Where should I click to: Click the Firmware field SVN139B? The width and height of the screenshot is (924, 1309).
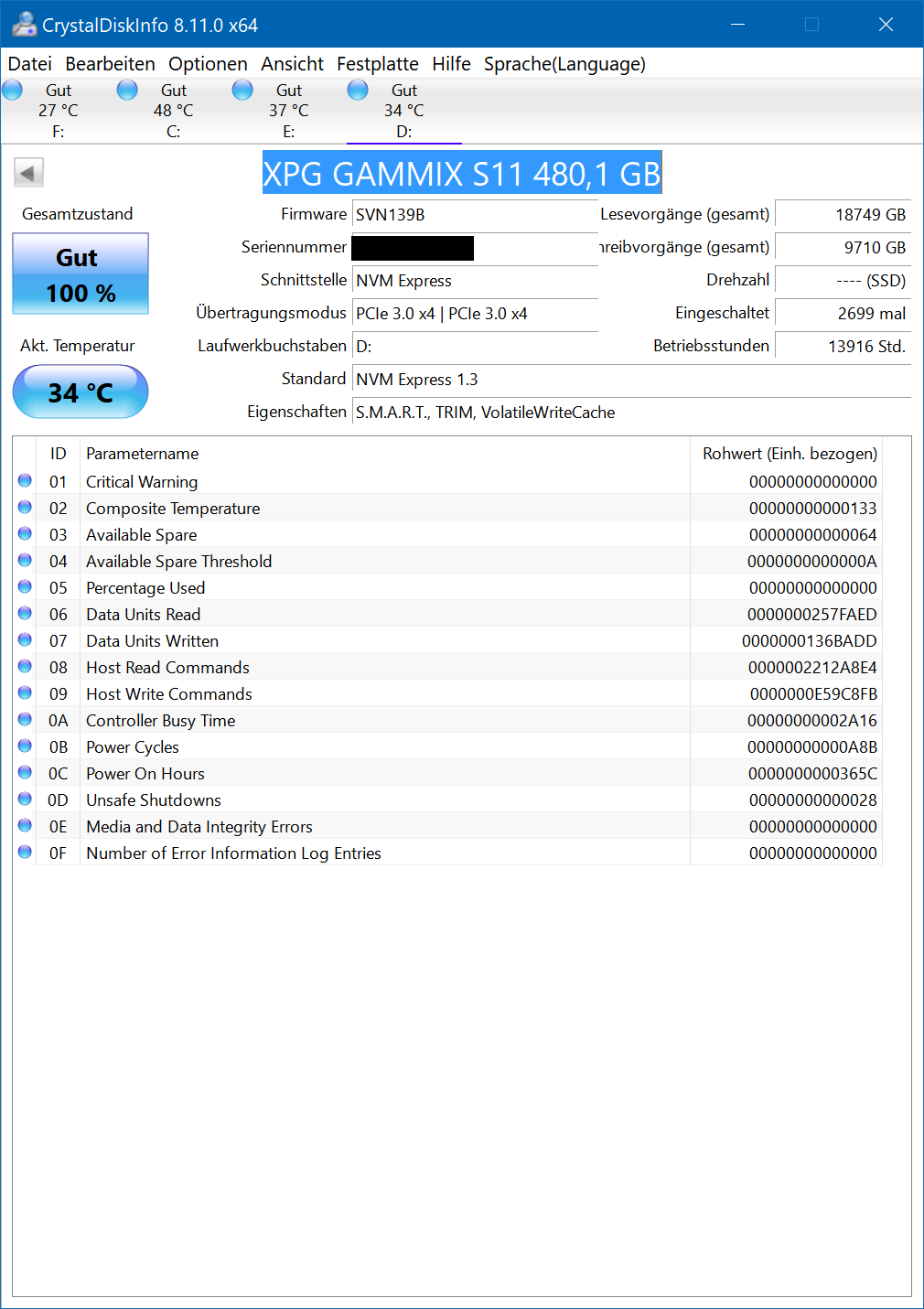[475, 215]
